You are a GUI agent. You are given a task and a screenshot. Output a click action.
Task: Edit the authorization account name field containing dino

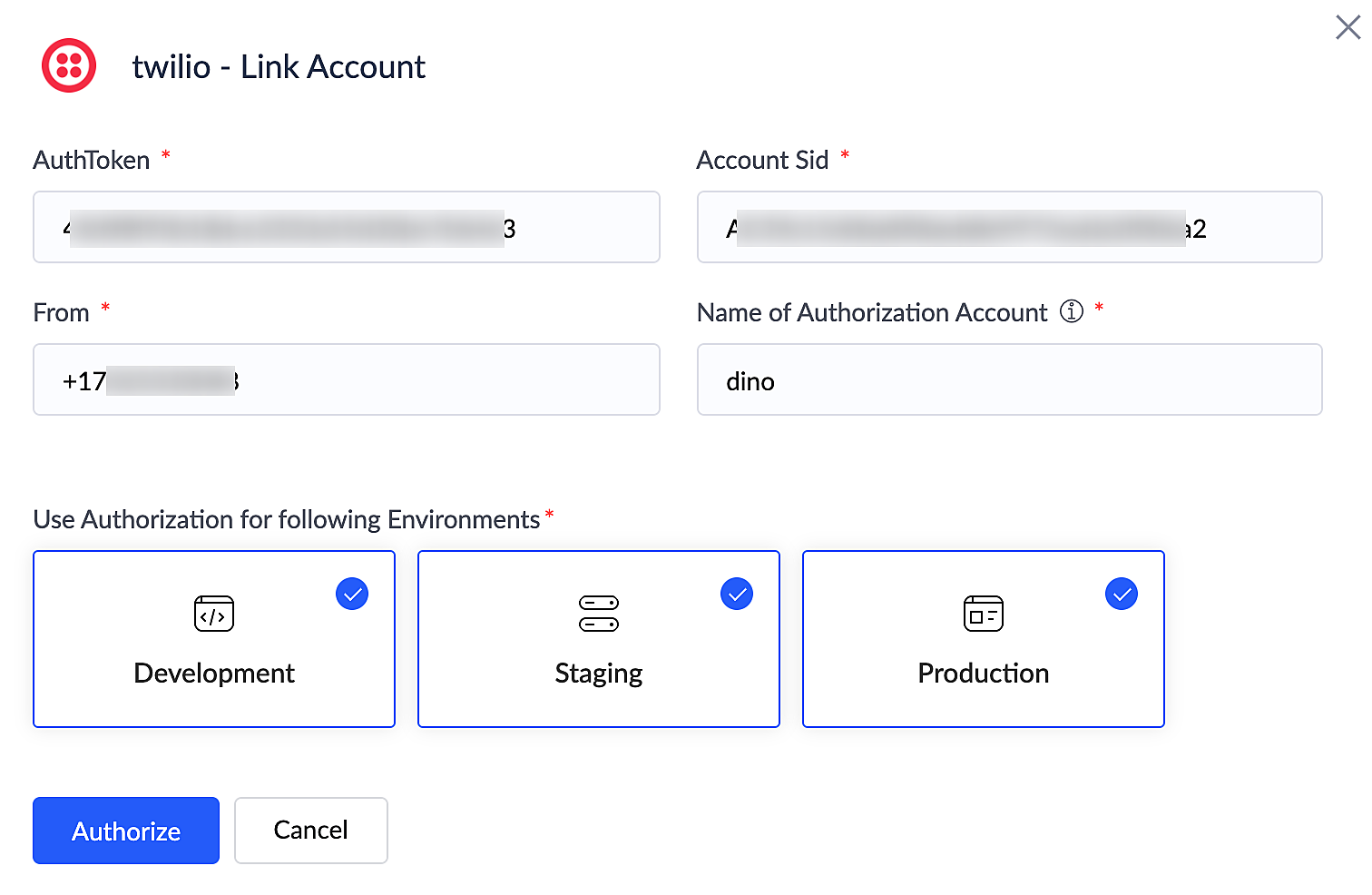[x=1009, y=380]
